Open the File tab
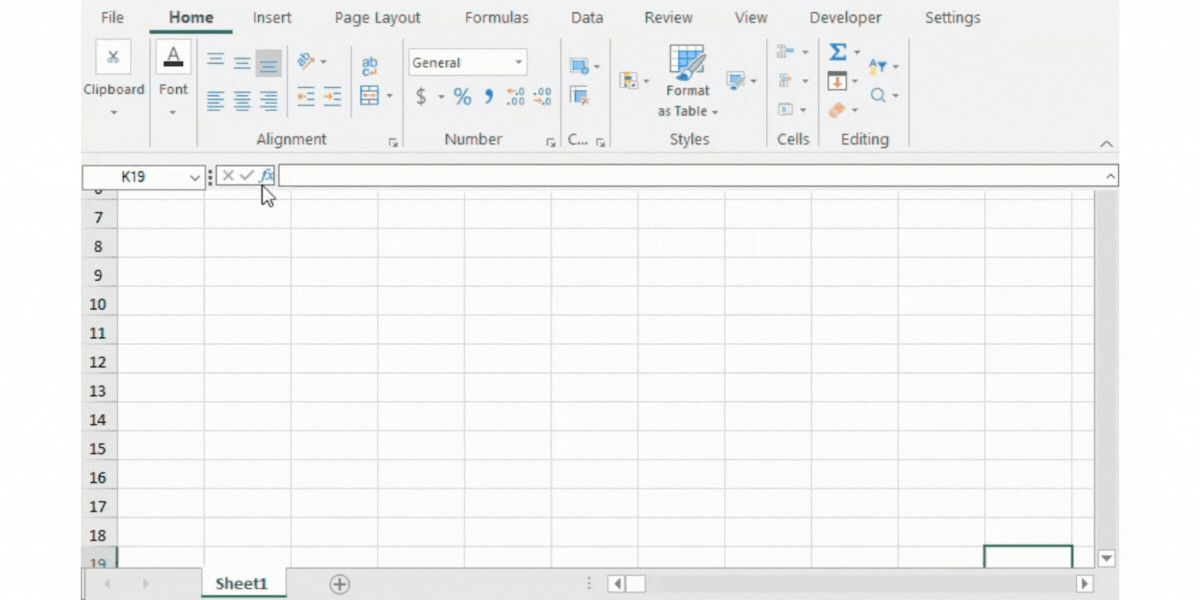The width and height of the screenshot is (1200, 600). 113,18
